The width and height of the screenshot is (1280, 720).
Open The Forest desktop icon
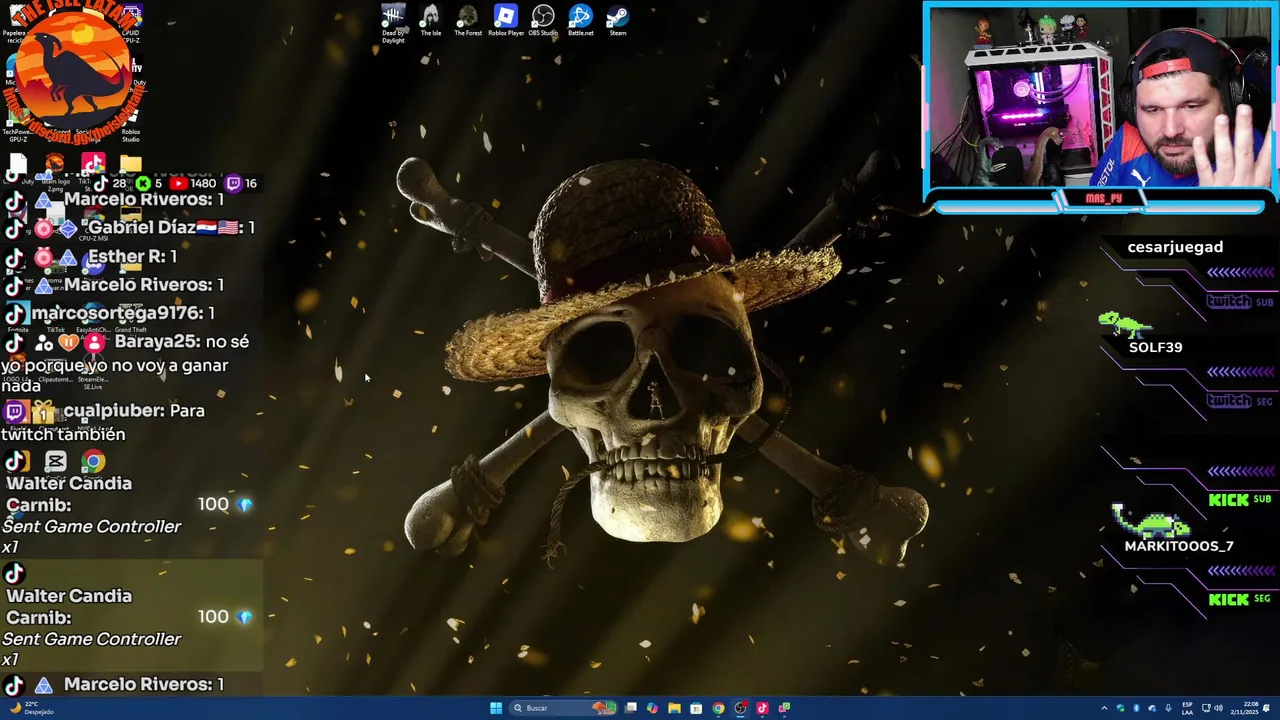[467, 22]
